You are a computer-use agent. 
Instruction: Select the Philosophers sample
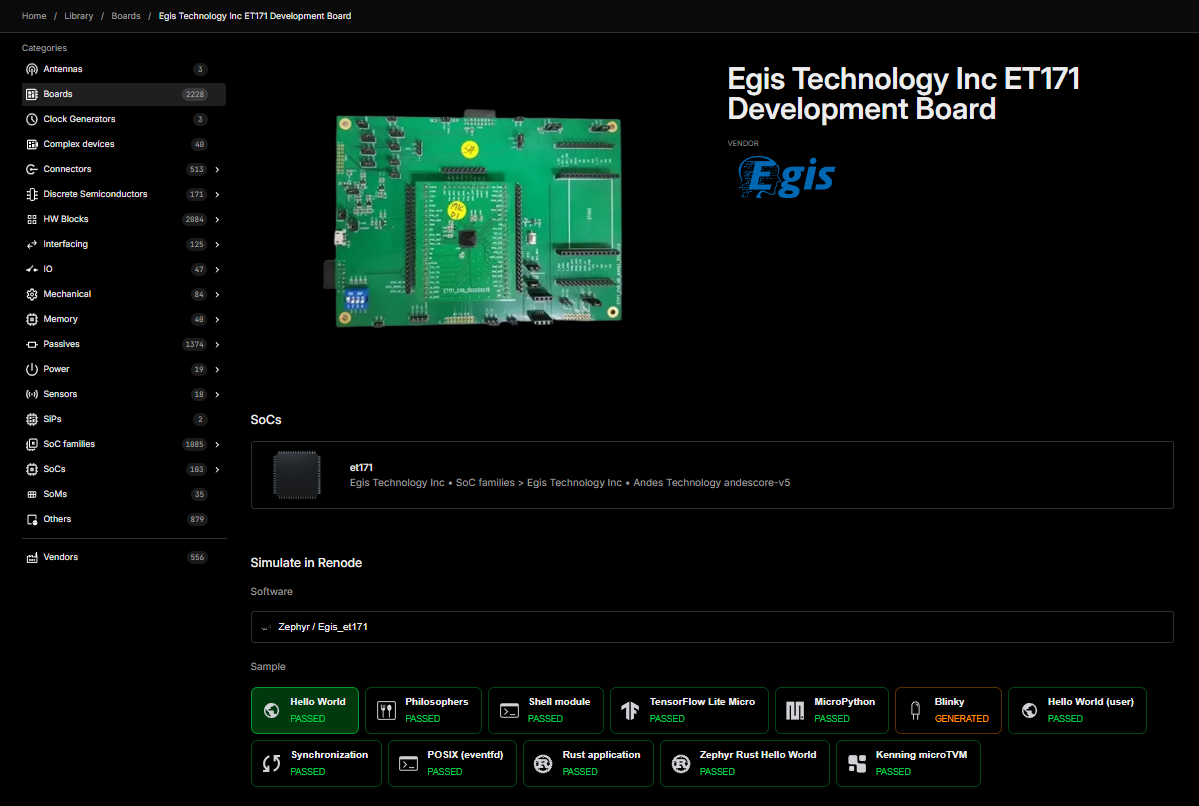click(x=423, y=710)
